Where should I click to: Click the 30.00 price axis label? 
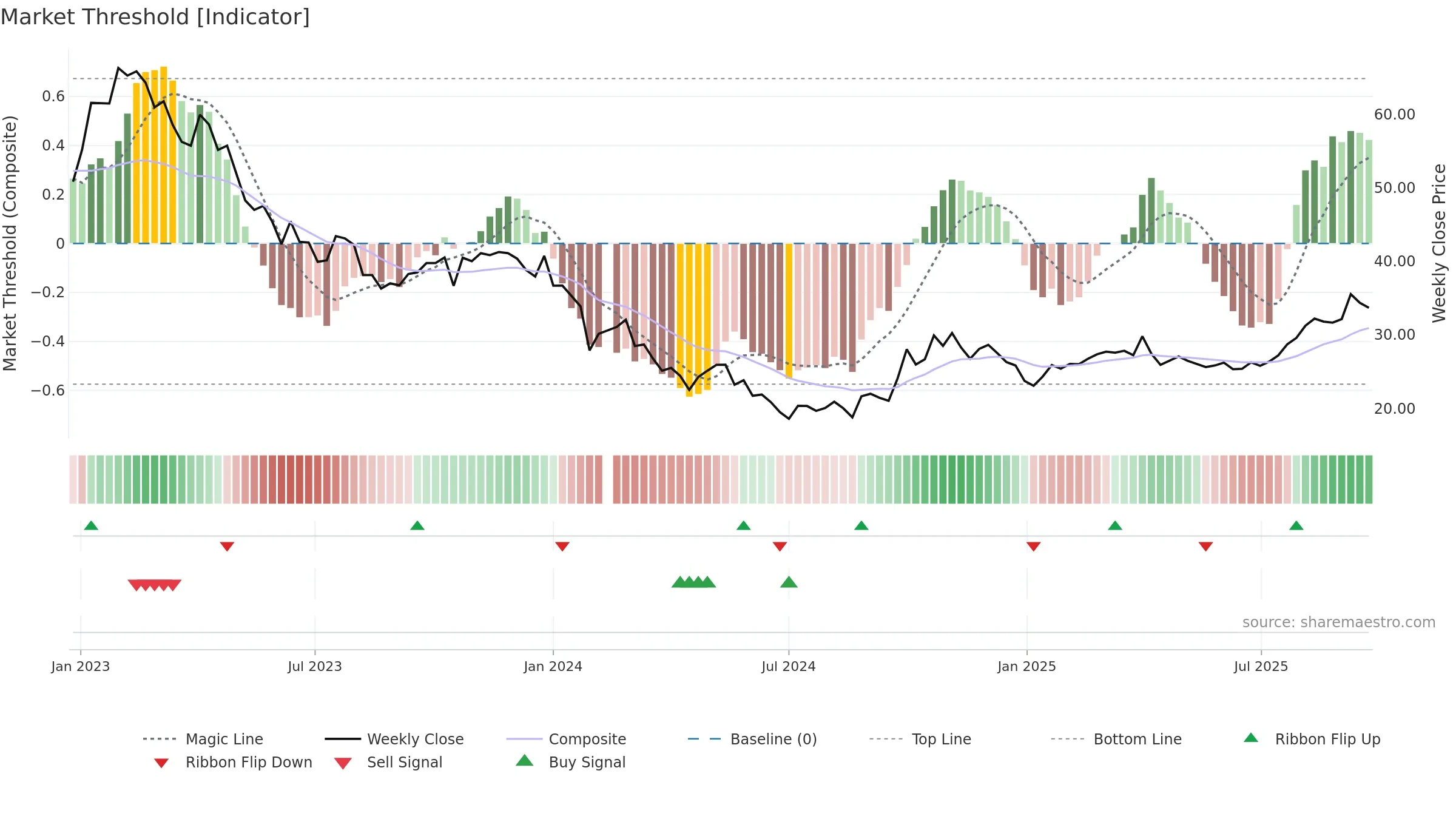coord(1395,335)
